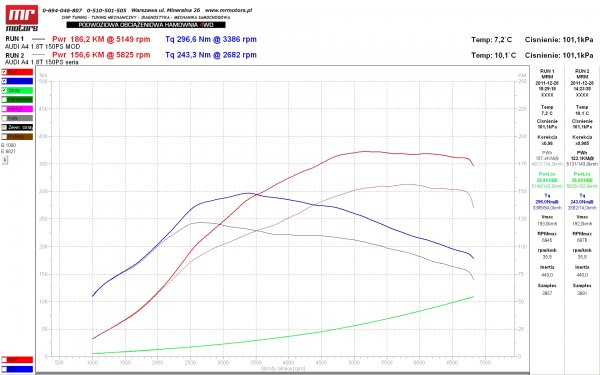The height and width of the screenshot is (375, 600).
Task: Enable the unchecked blue checkbox under the legend
Action: [x=4, y=369]
